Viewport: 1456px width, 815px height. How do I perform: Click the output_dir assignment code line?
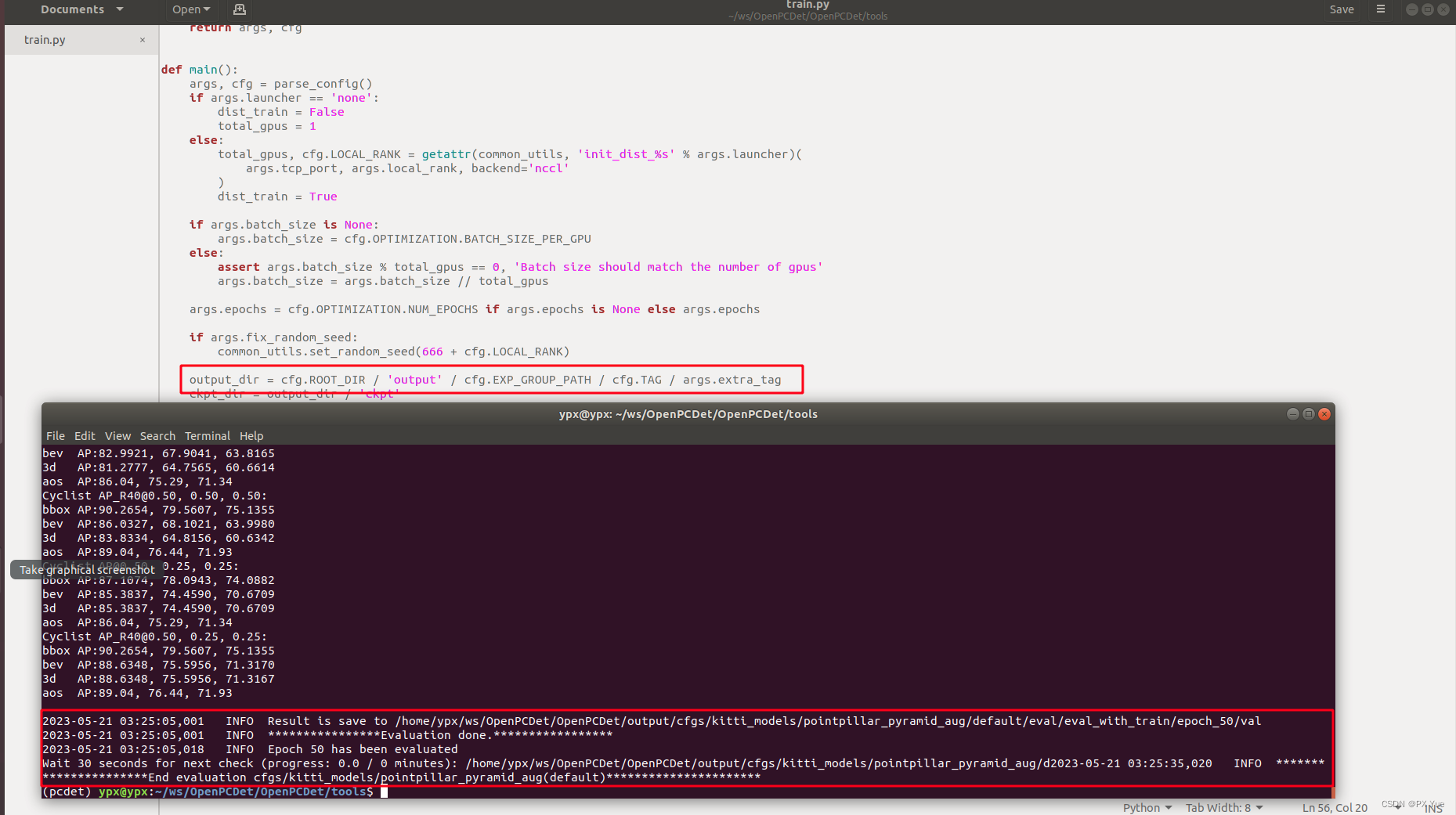point(485,380)
